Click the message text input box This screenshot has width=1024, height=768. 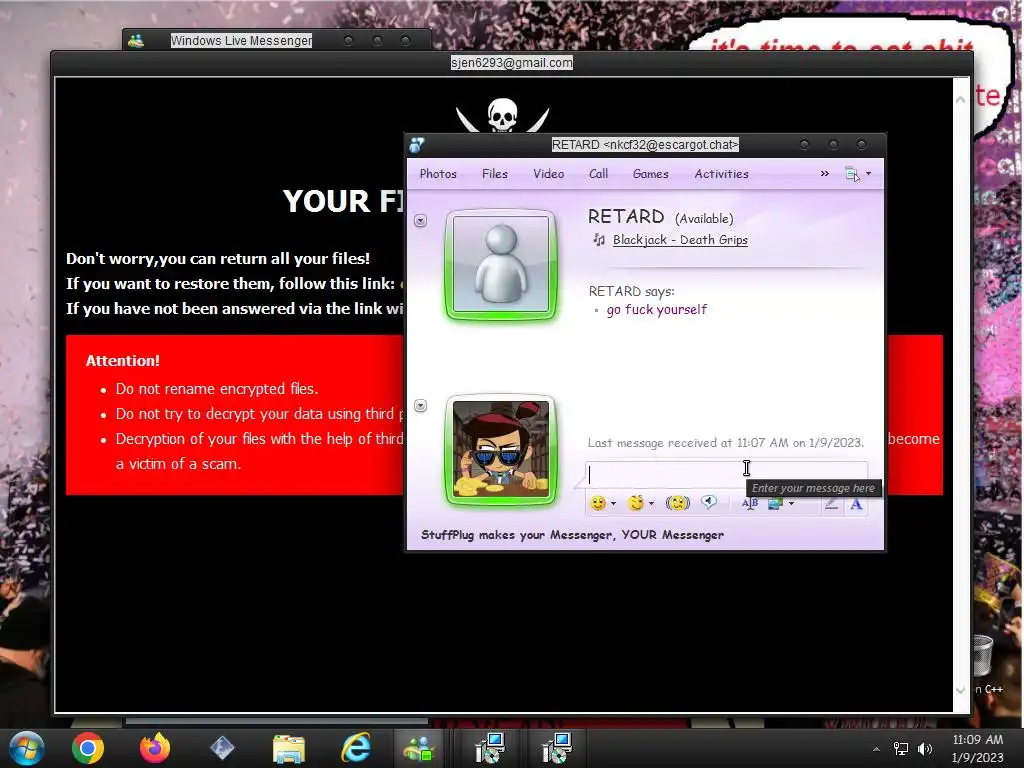point(727,475)
